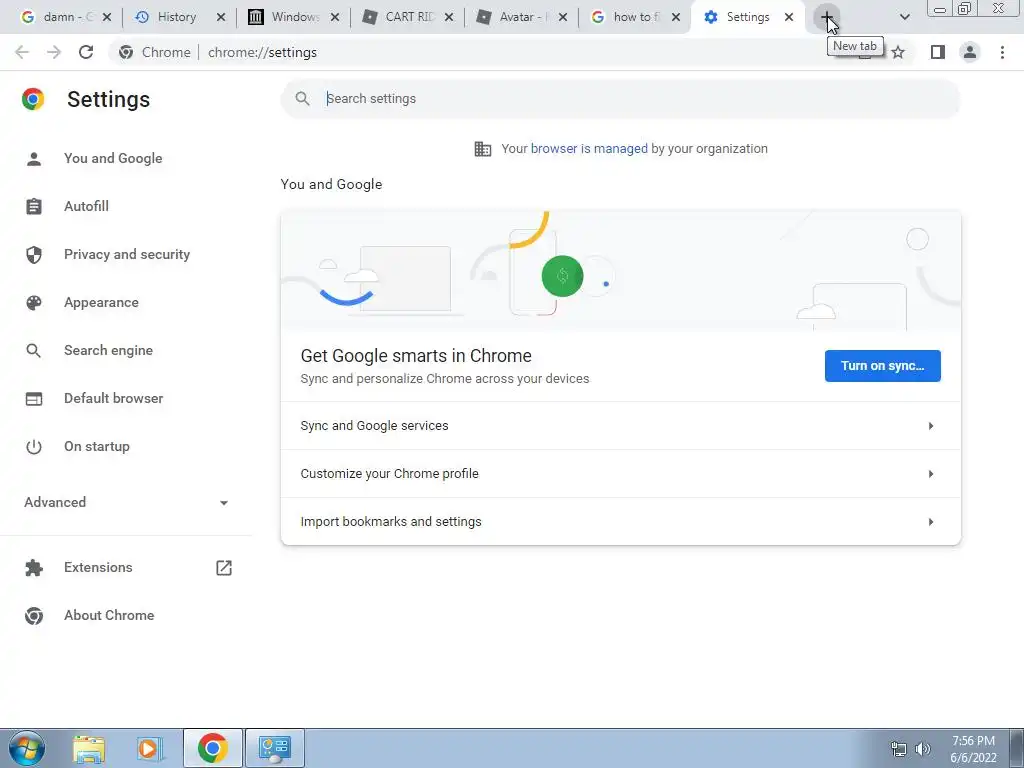Click the New tab plus button
This screenshot has width=1024, height=768.
point(827,17)
